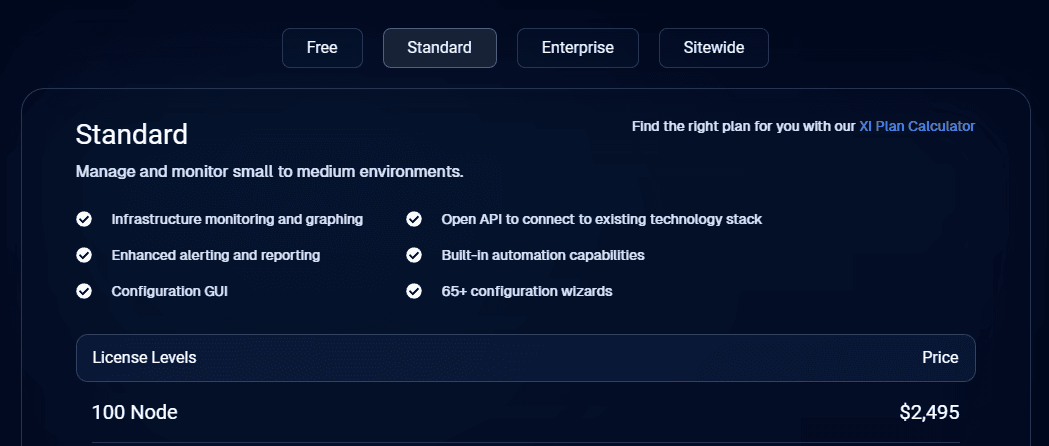Click 'Configuration GUI' feature text
1049x446 pixels.
tap(170, 292)
